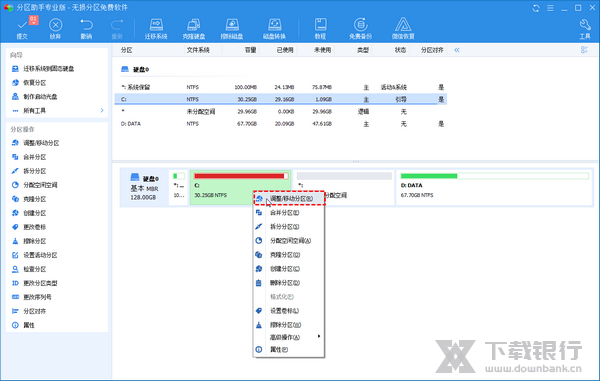Viewport: 600px width, 381px height.
Task: Choose 属性 in the context menu
Action: coord(289,349)
